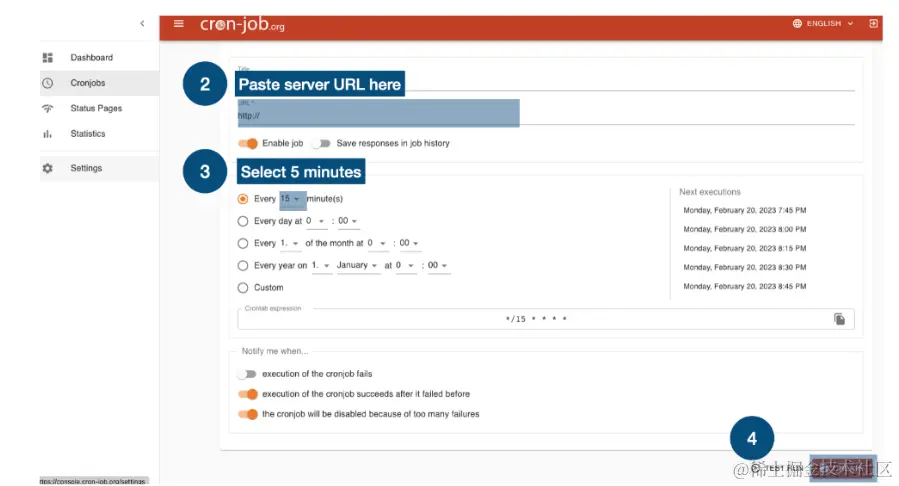Open the Every day hour dropdown

point(315,221)
